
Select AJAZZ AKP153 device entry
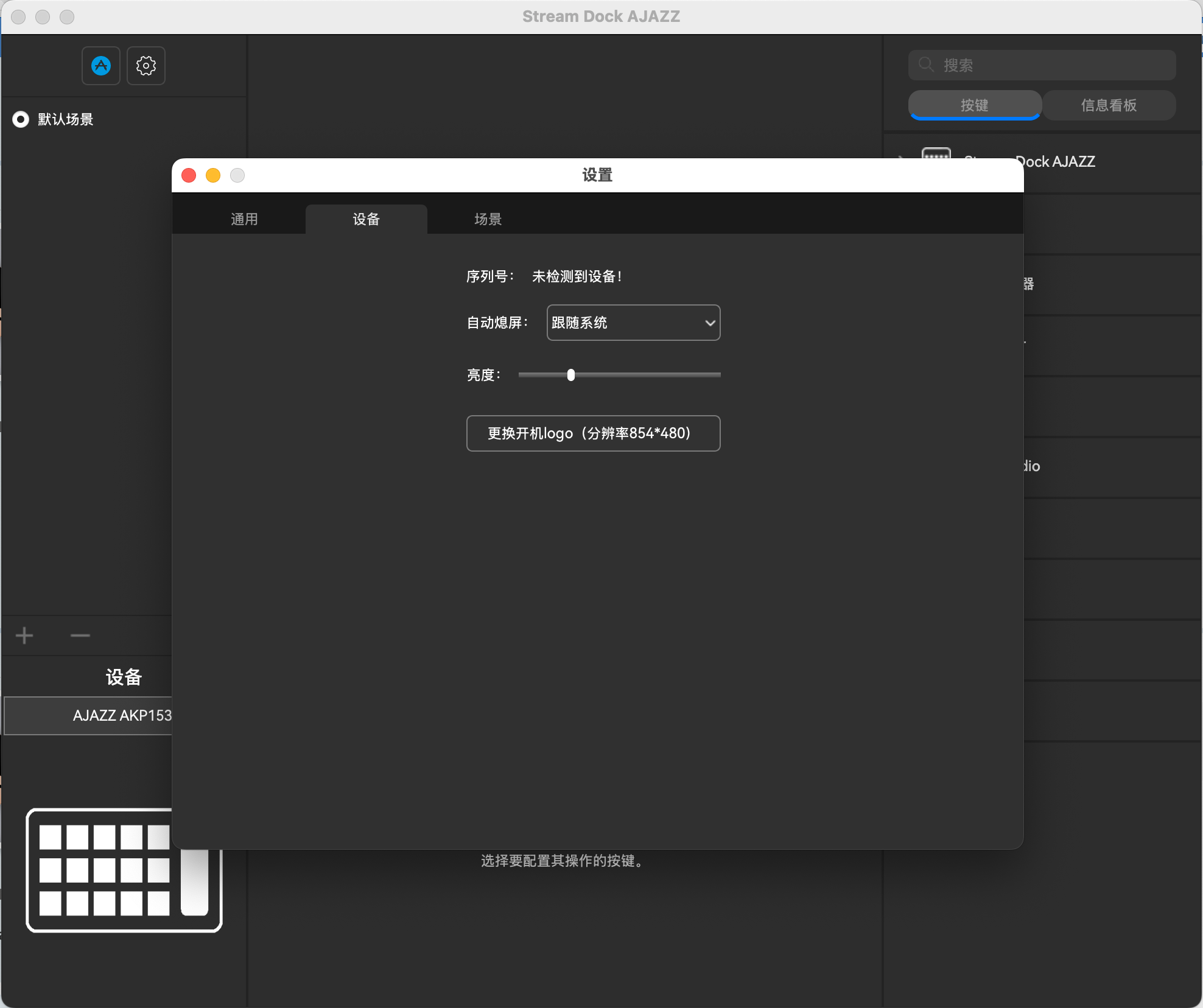click(x=89, y=716)
